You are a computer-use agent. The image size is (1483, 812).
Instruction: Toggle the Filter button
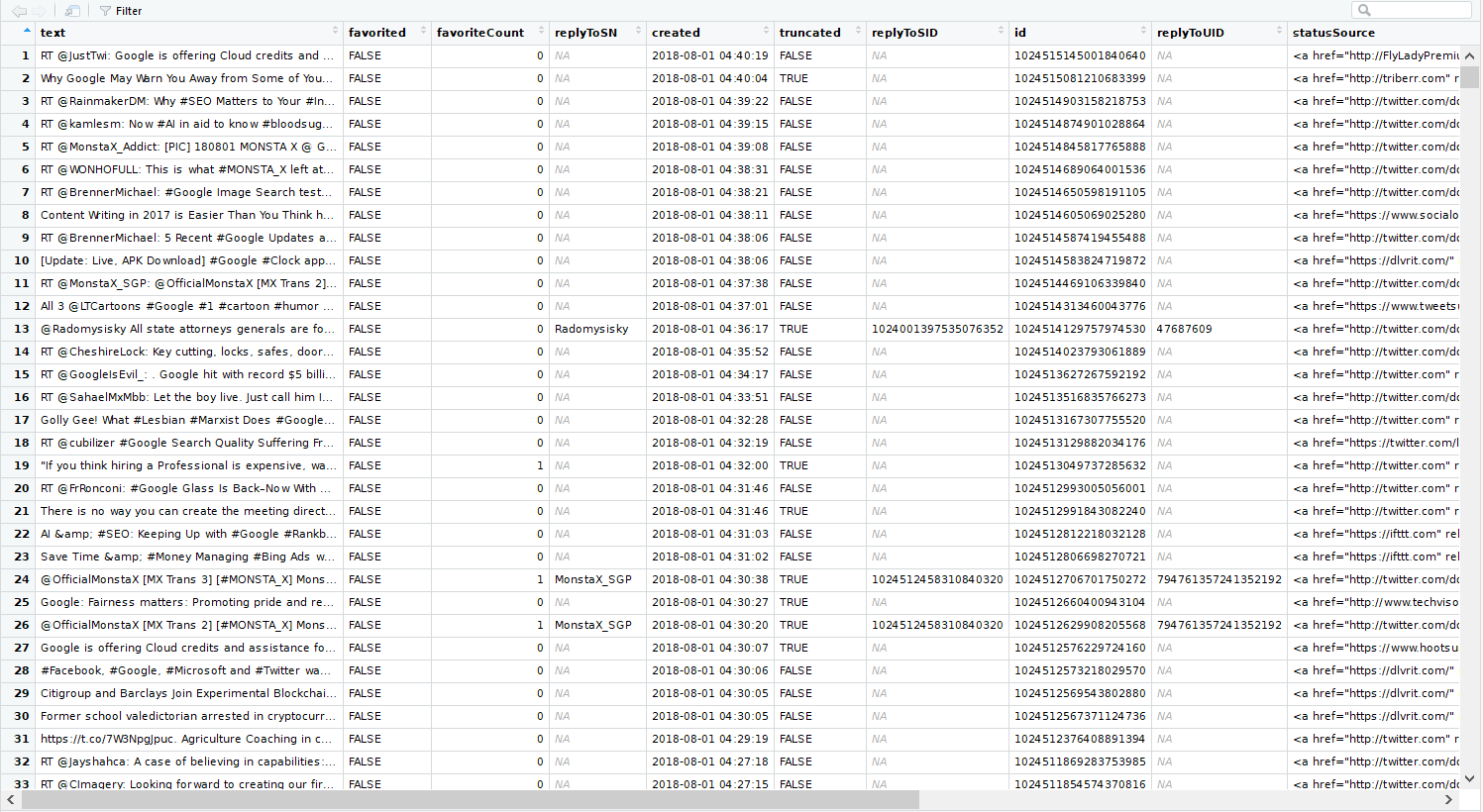[121, 11]
